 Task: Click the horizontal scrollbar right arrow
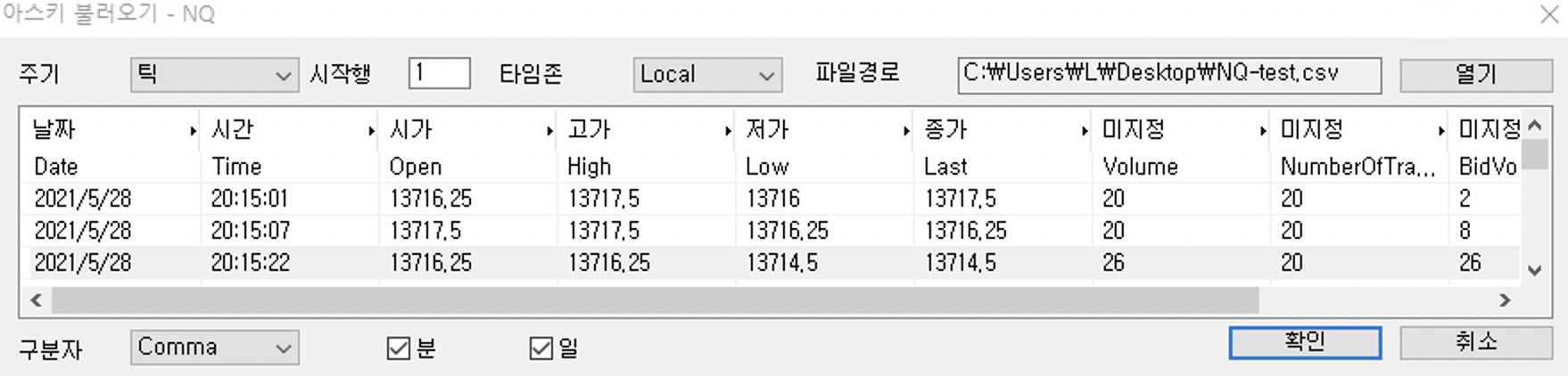tap(1505, 300)
